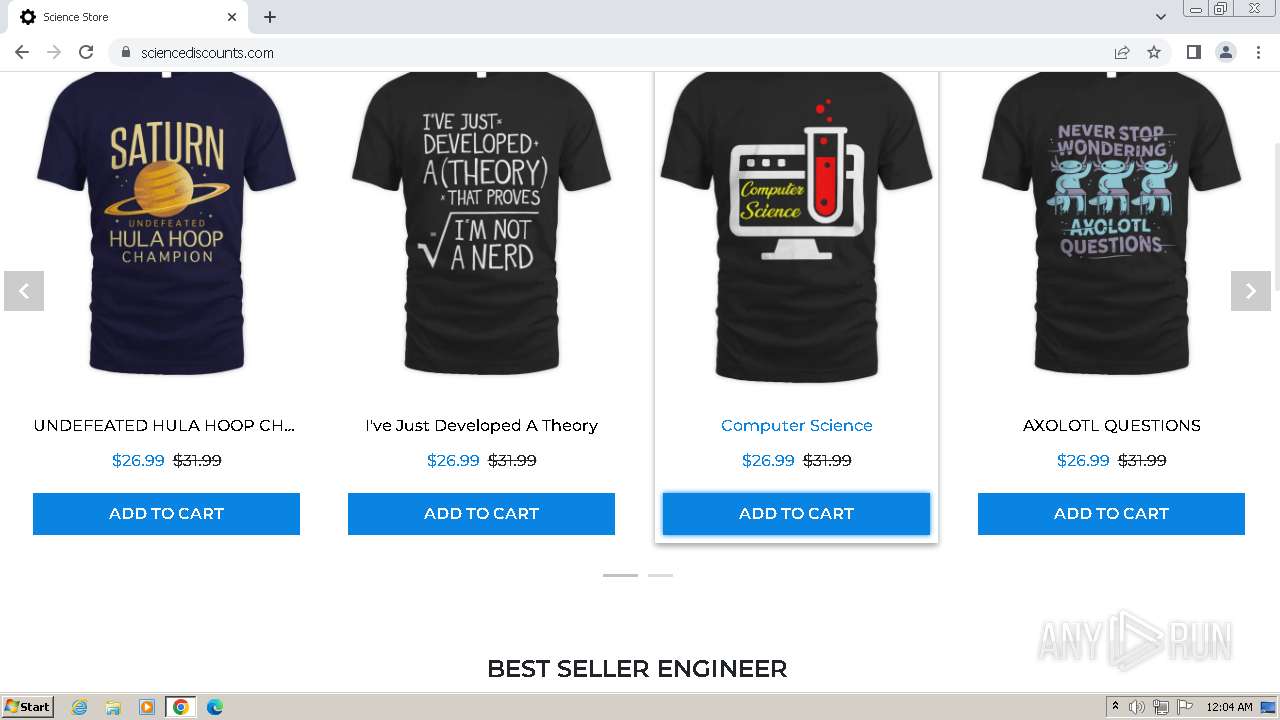
Task: Open the AXOLOTL QUESTIONS product link
Action: click(1111, 425)
